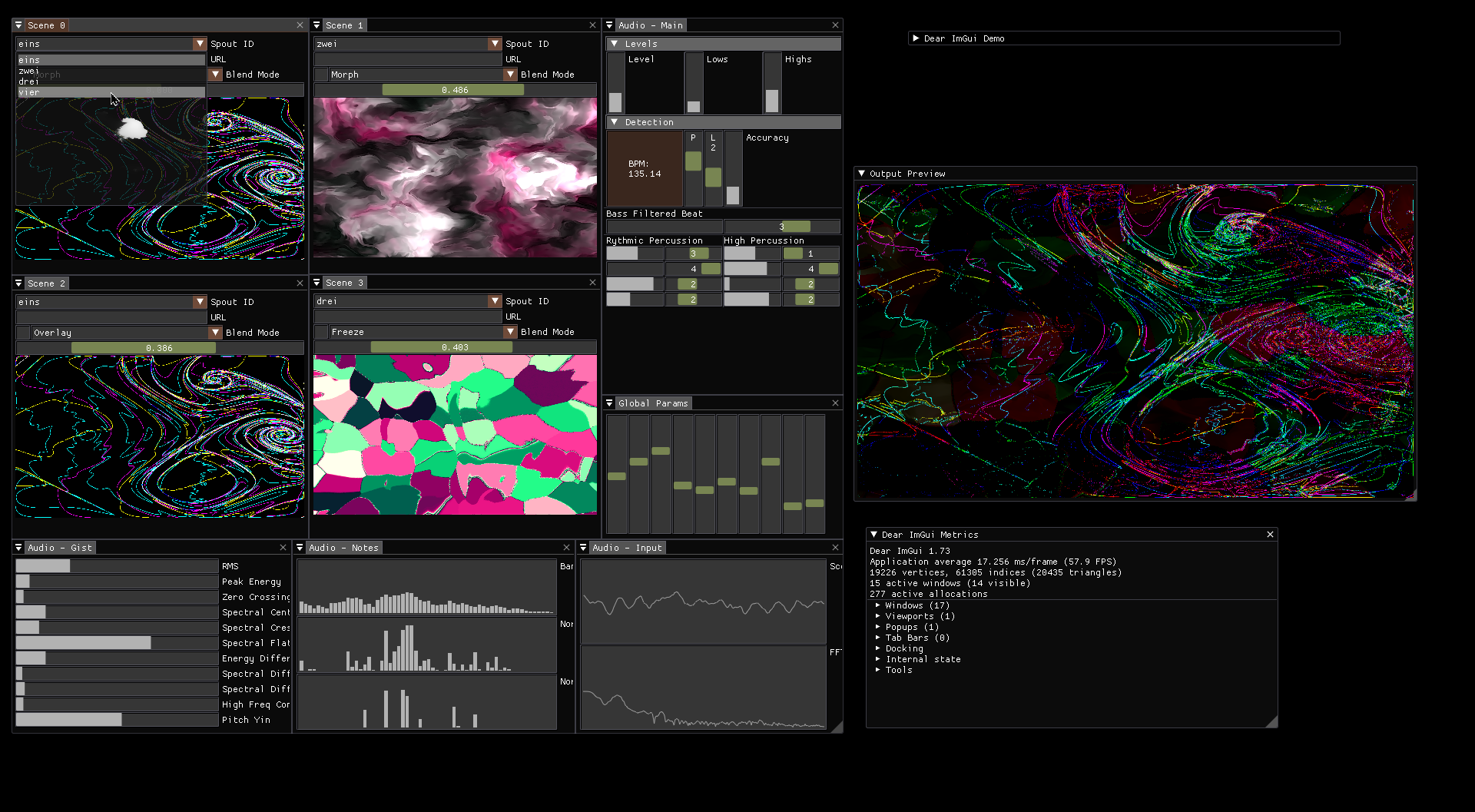
Task: Collapse the Audio - Main window triangle
Action: click(x=609, y=25)
